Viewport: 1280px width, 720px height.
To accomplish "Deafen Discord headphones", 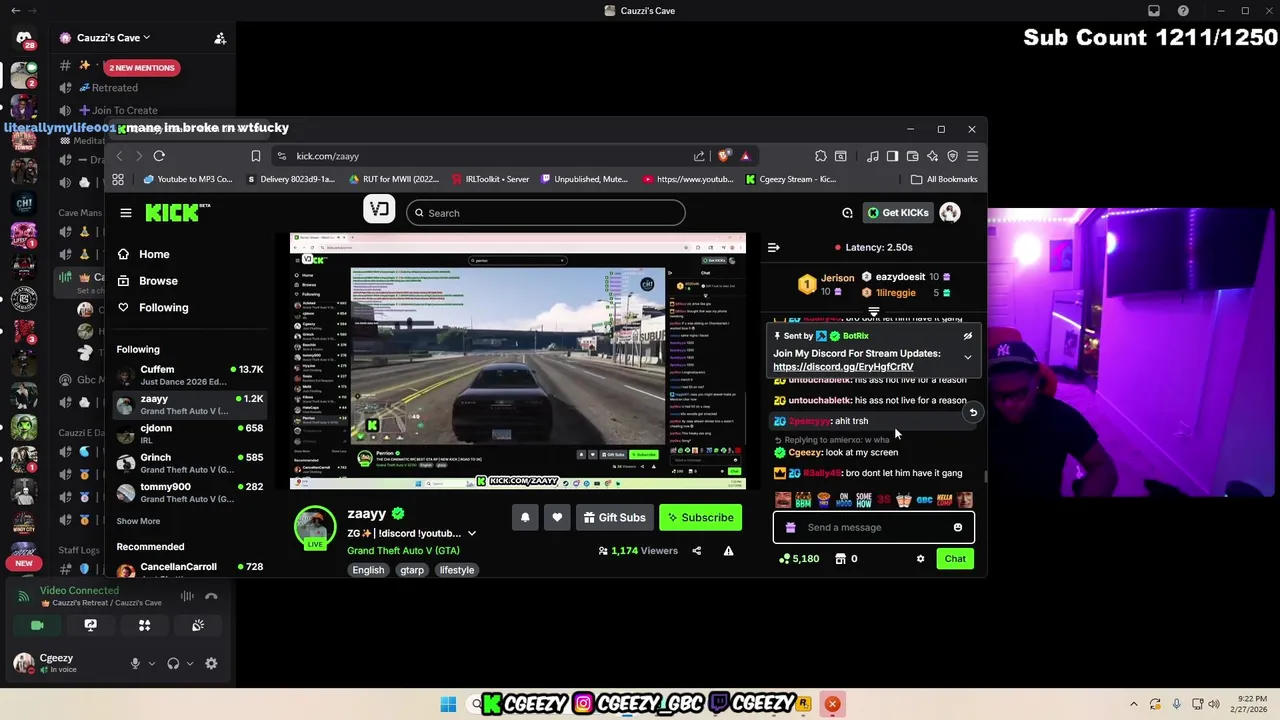I will click(x=173, y=663).
